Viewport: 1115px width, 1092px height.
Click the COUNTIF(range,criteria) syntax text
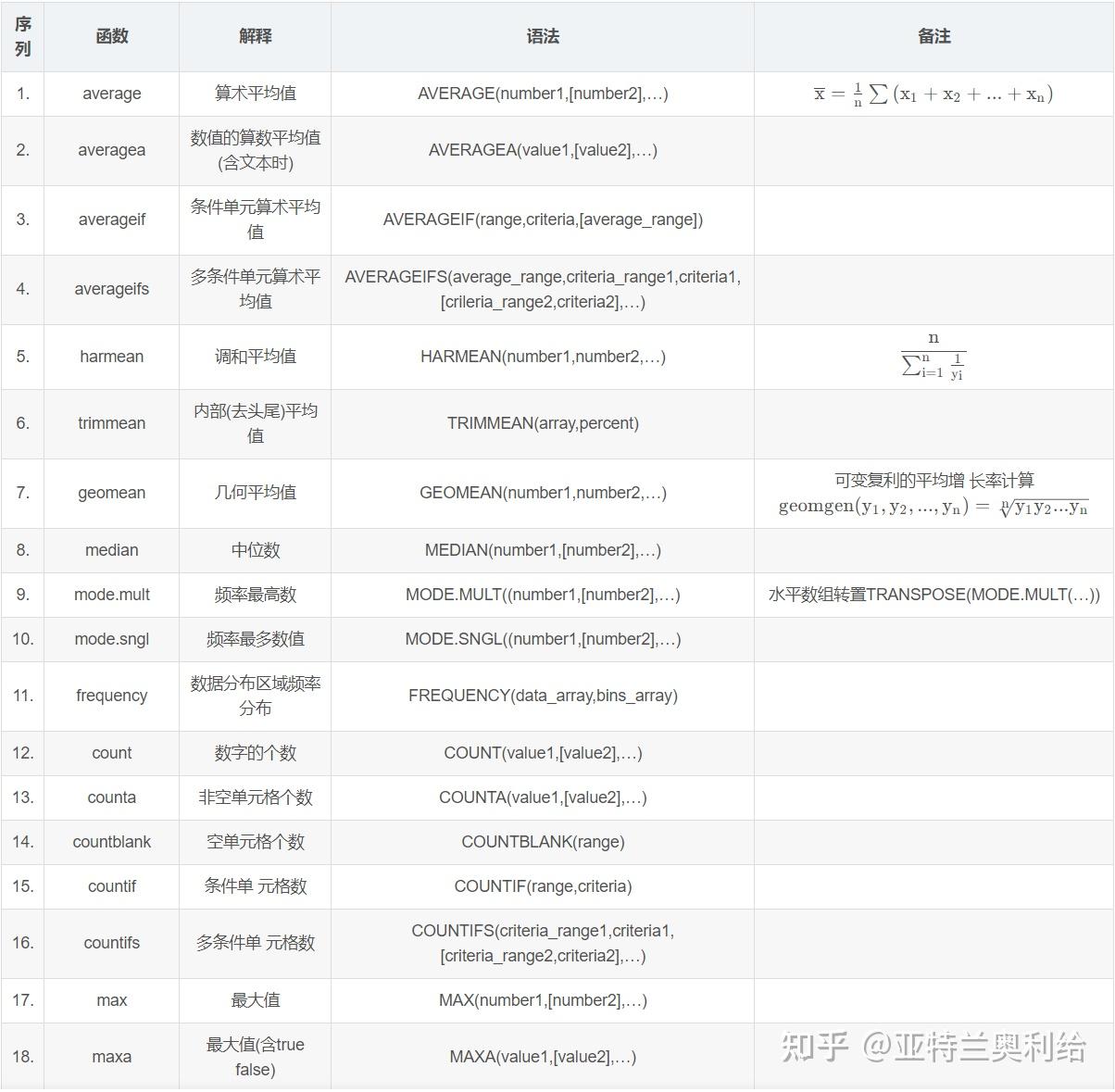(x=542, y=886)
